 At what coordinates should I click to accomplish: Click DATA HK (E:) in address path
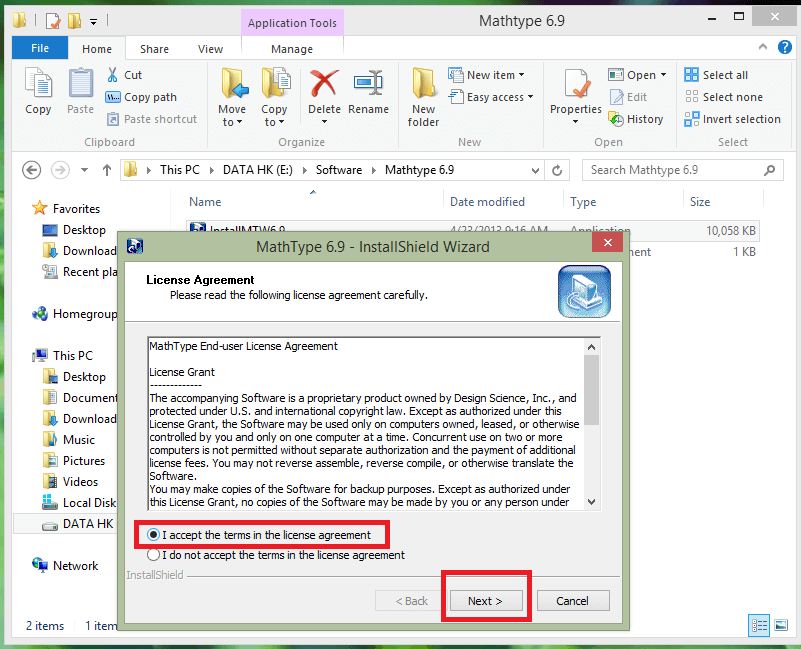click(x=257, y=170)
